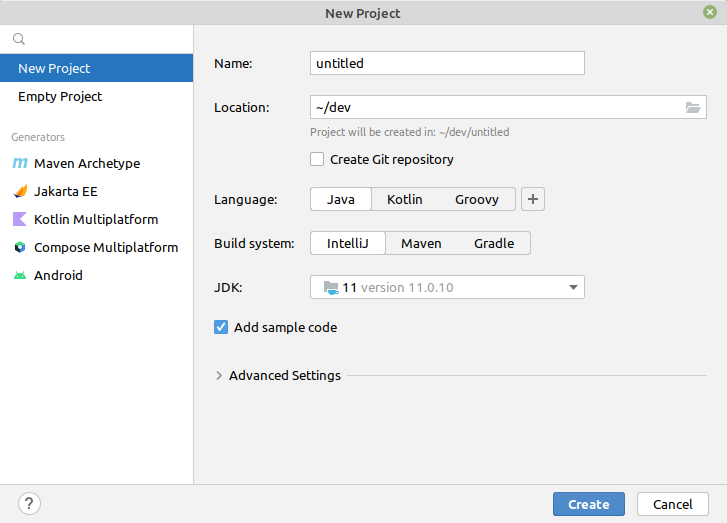727x523 pixels.
Task: Open help with the question mark icon
Action: 29,504
